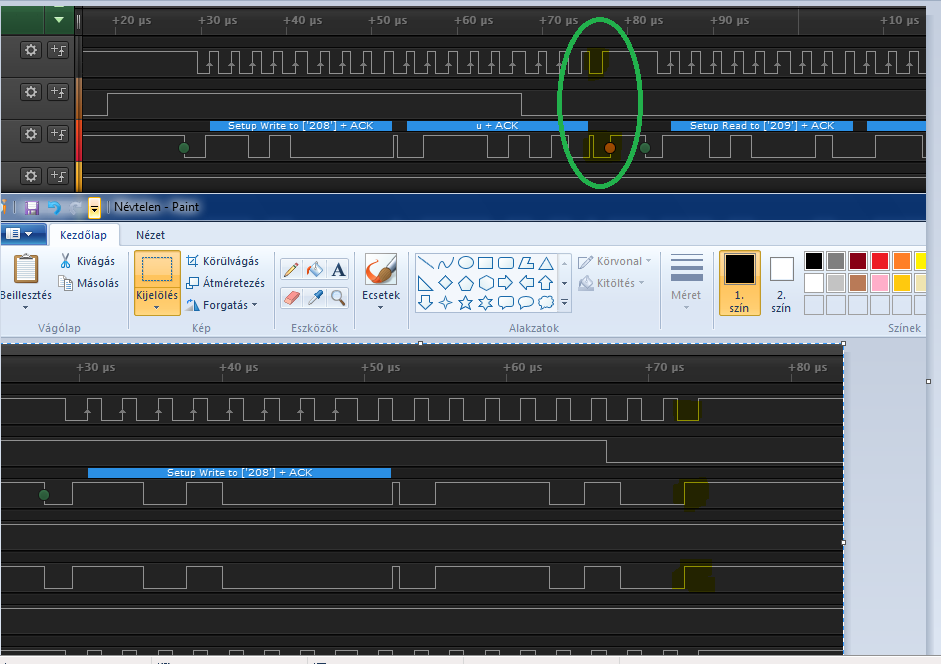Viewport: 941px width, 664px height.
Task: Choose the Four-point star shape
Action: click(x=446, y=303)
